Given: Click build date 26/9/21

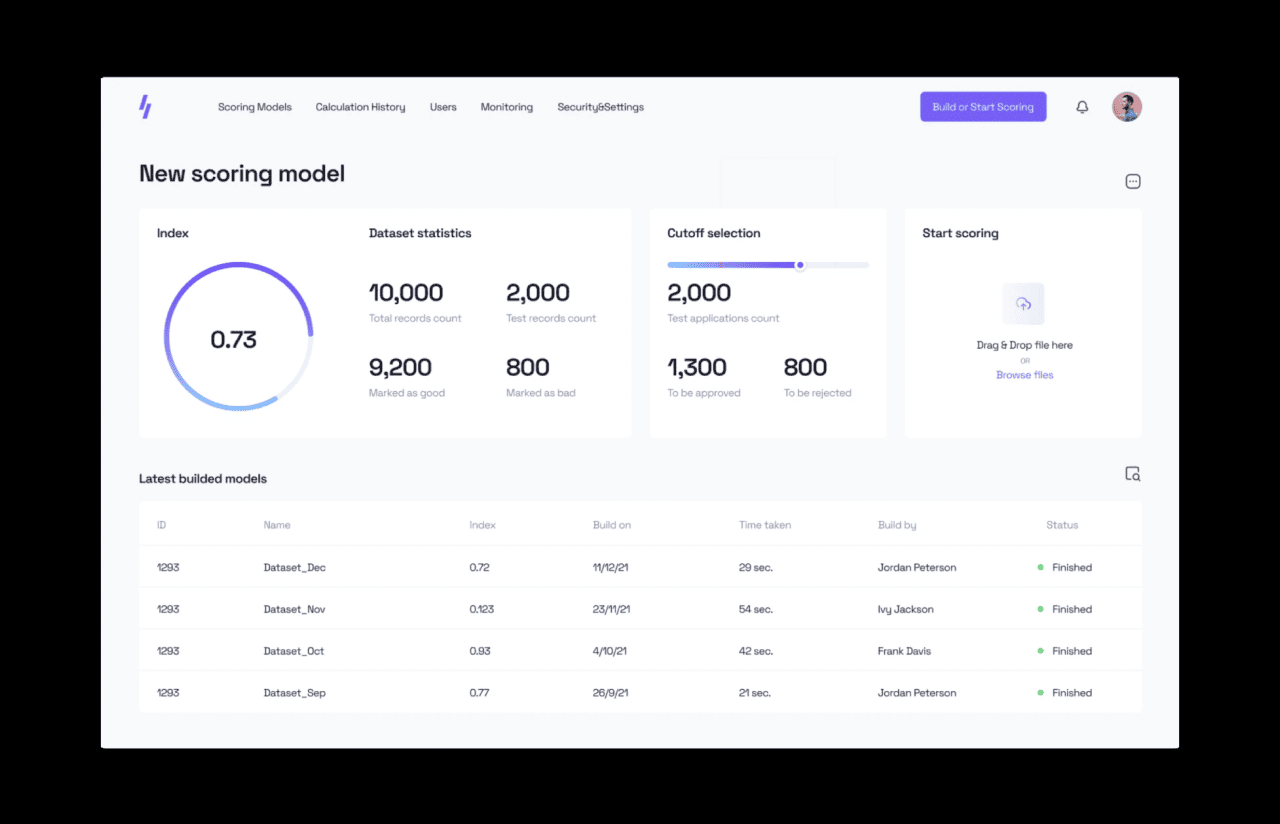Looking at the screenshot, I should point(610,693).
